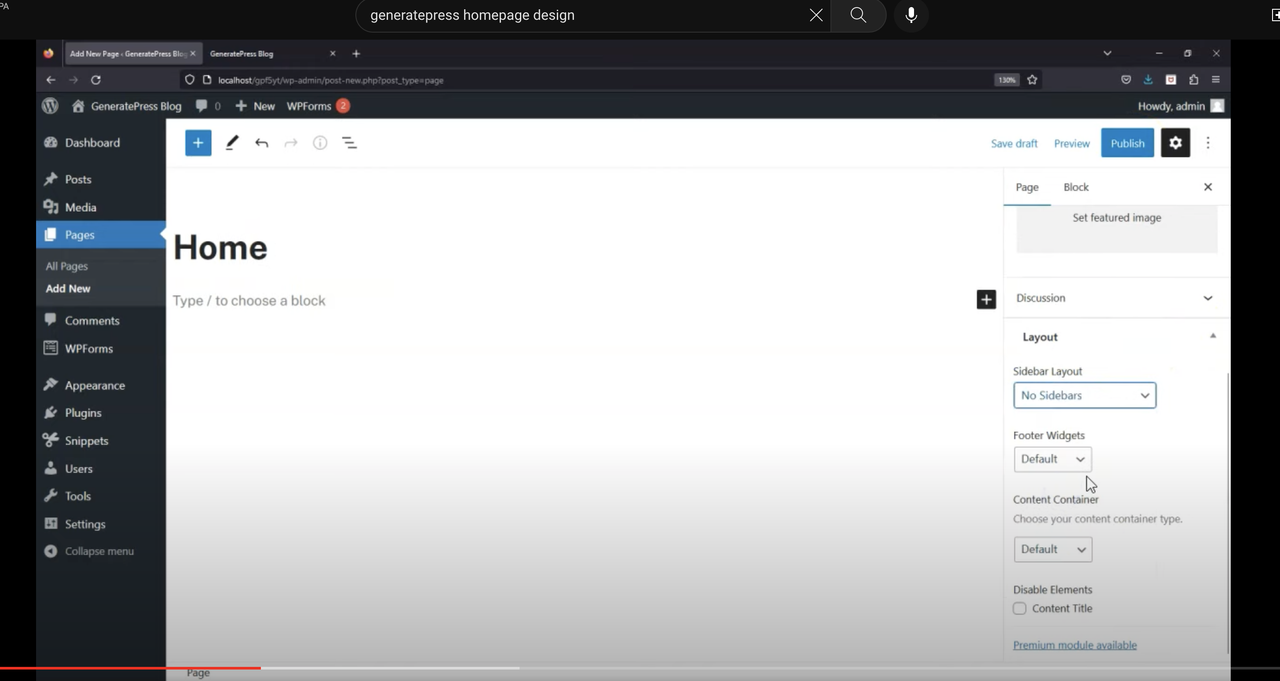This screenshot has width=1280, height=681.
Task: Click the Save to Pocket icon
Action: click(1126, 80)
